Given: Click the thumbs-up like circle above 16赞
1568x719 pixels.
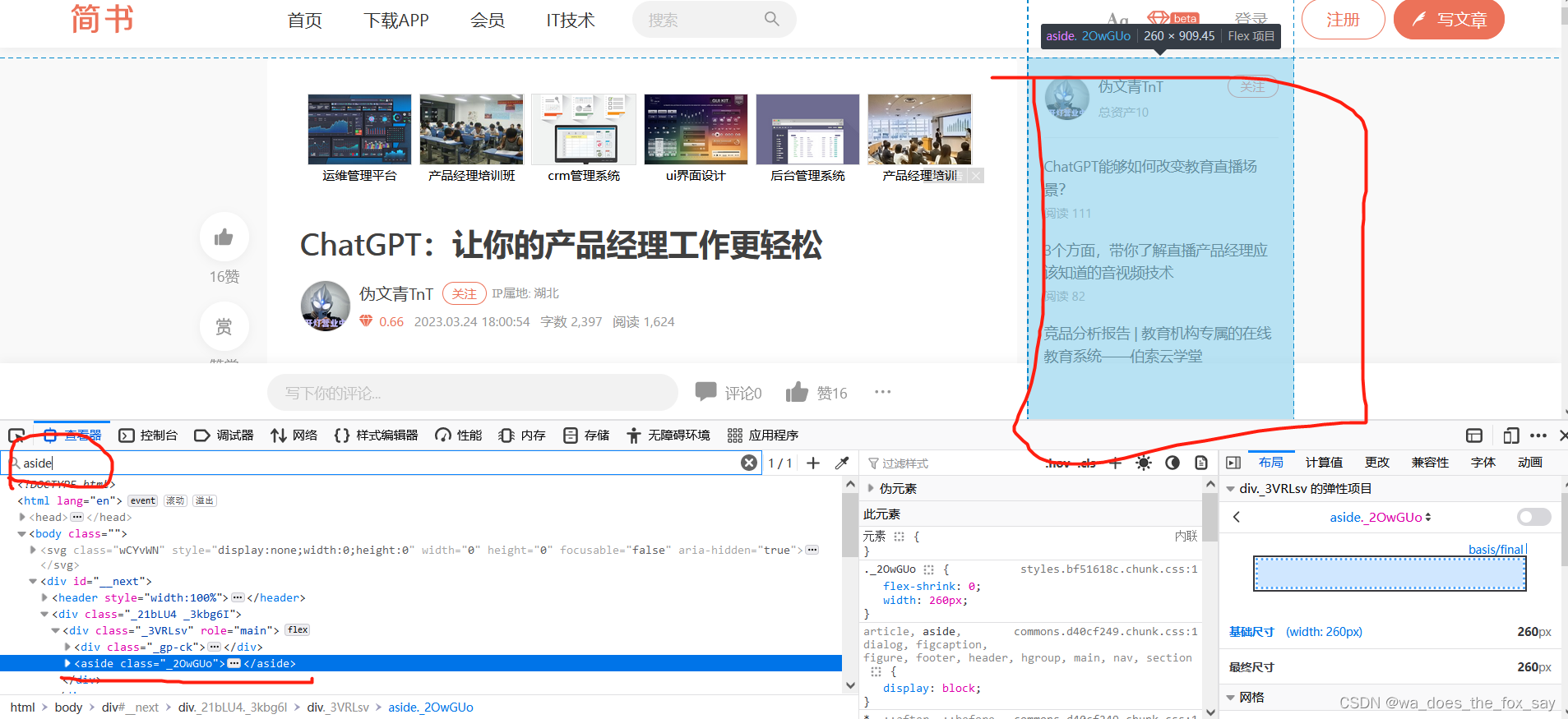Looking at the screenshot, I should click(x=224, y=237).
